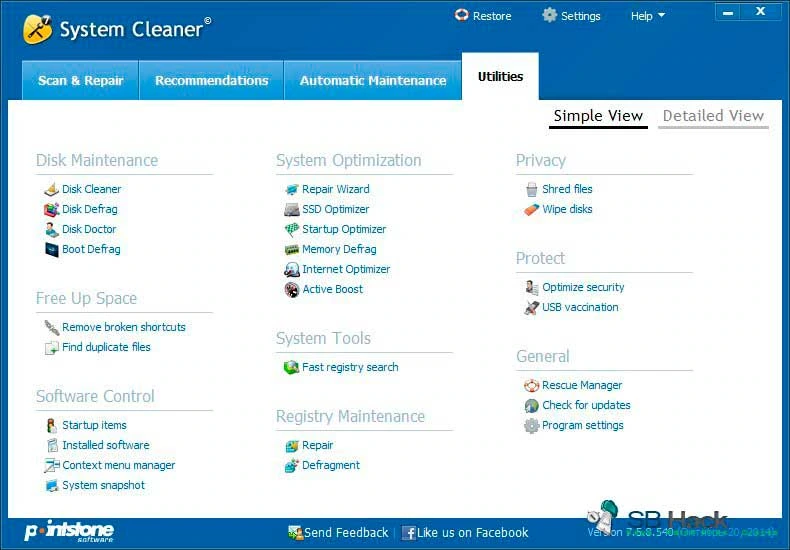Open the Help dropdown menu

coord(647,16)
